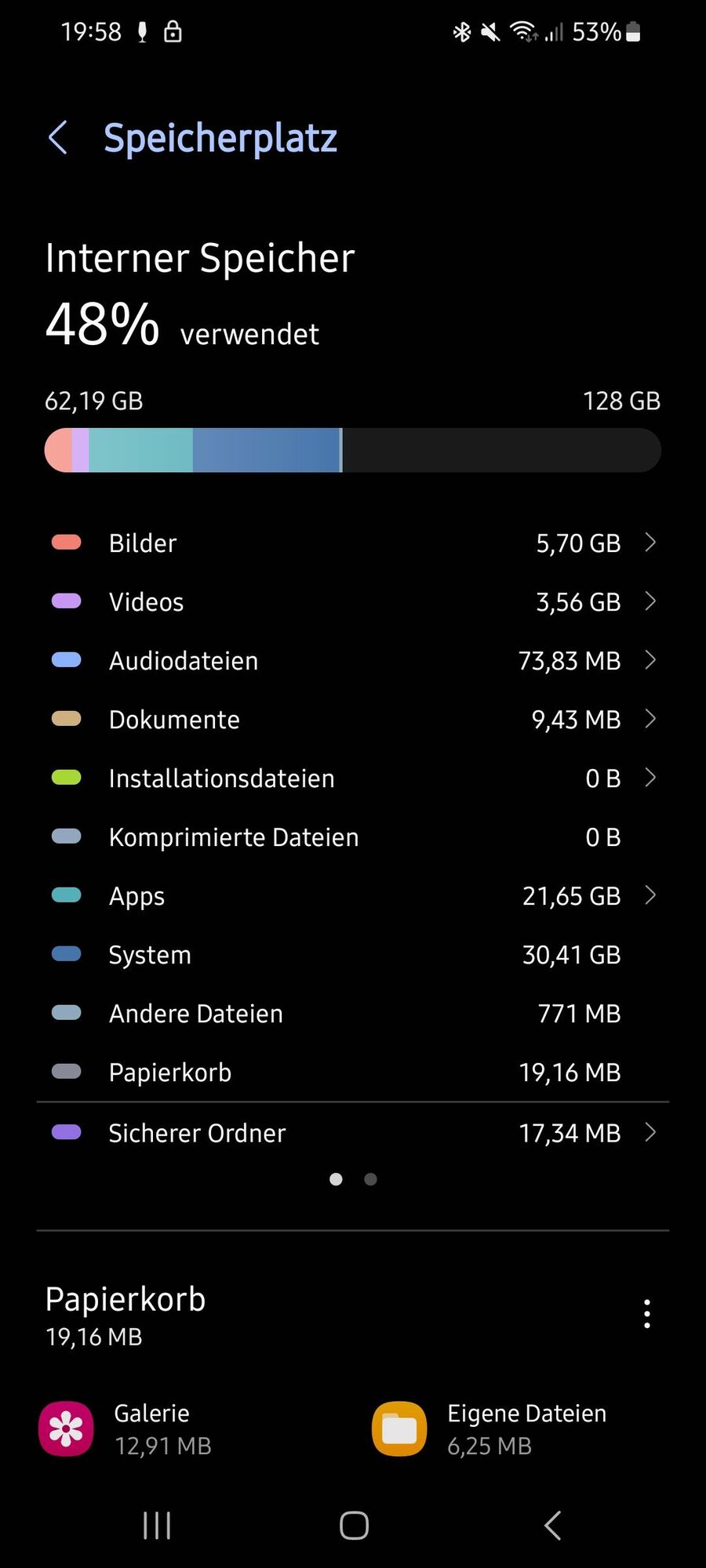
Task: Open the Eigene Dateien folder icon
Action: click(x=399, y=1428)
